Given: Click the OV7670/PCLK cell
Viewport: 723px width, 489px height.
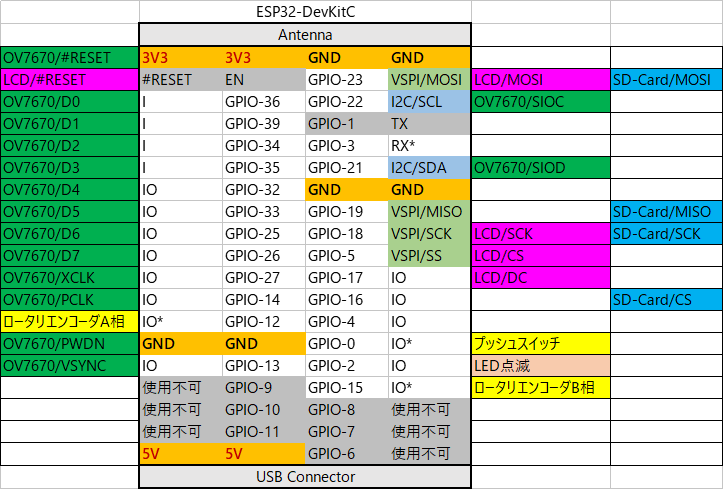Looking at the screenshot, I should point(70,300).
